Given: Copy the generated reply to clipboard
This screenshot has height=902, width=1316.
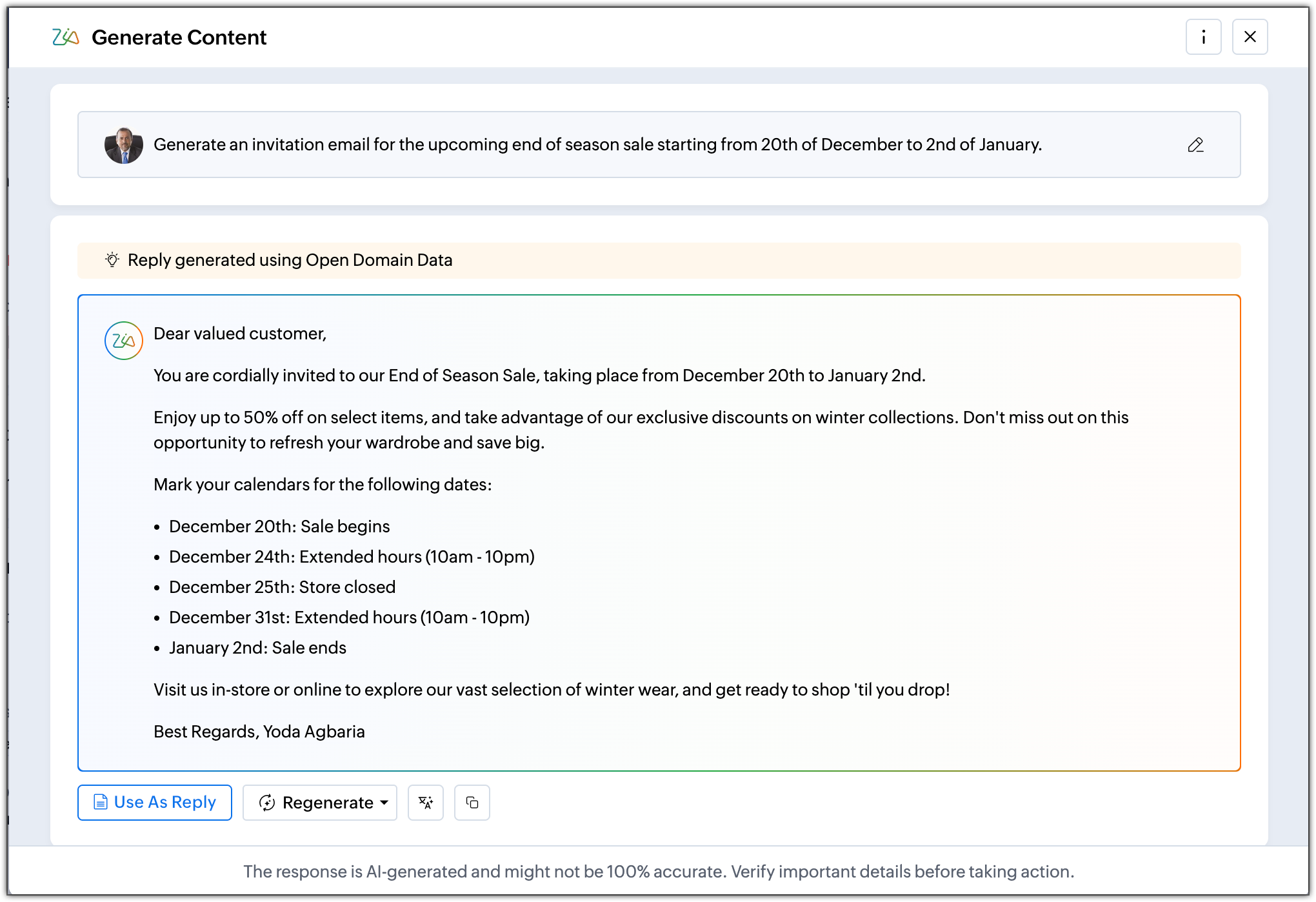Looking at the screenshot, I should click(x=472, y=803).
